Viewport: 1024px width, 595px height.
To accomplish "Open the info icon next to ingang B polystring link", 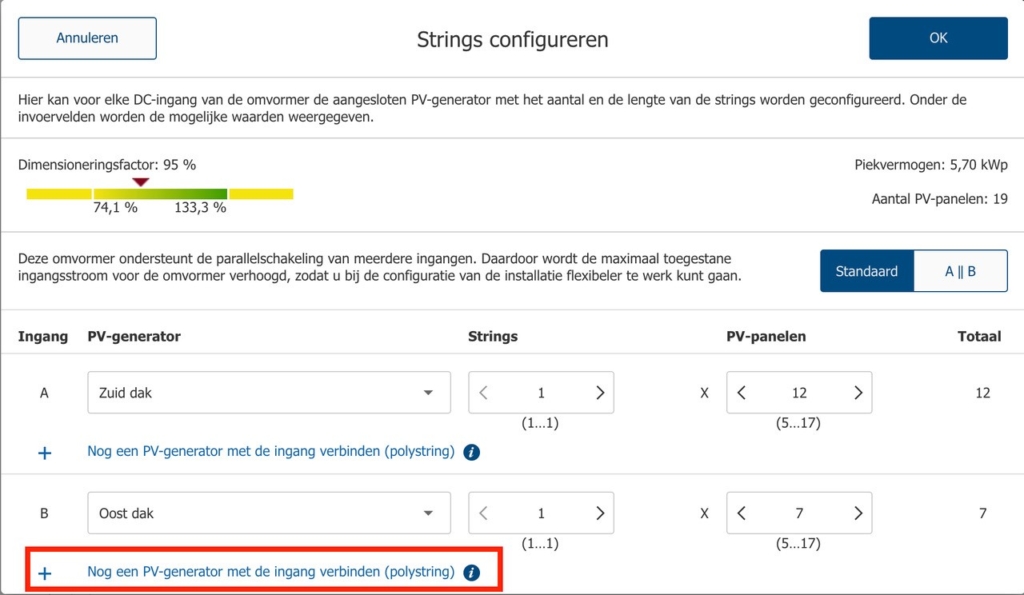I will (x=470, y=573).
